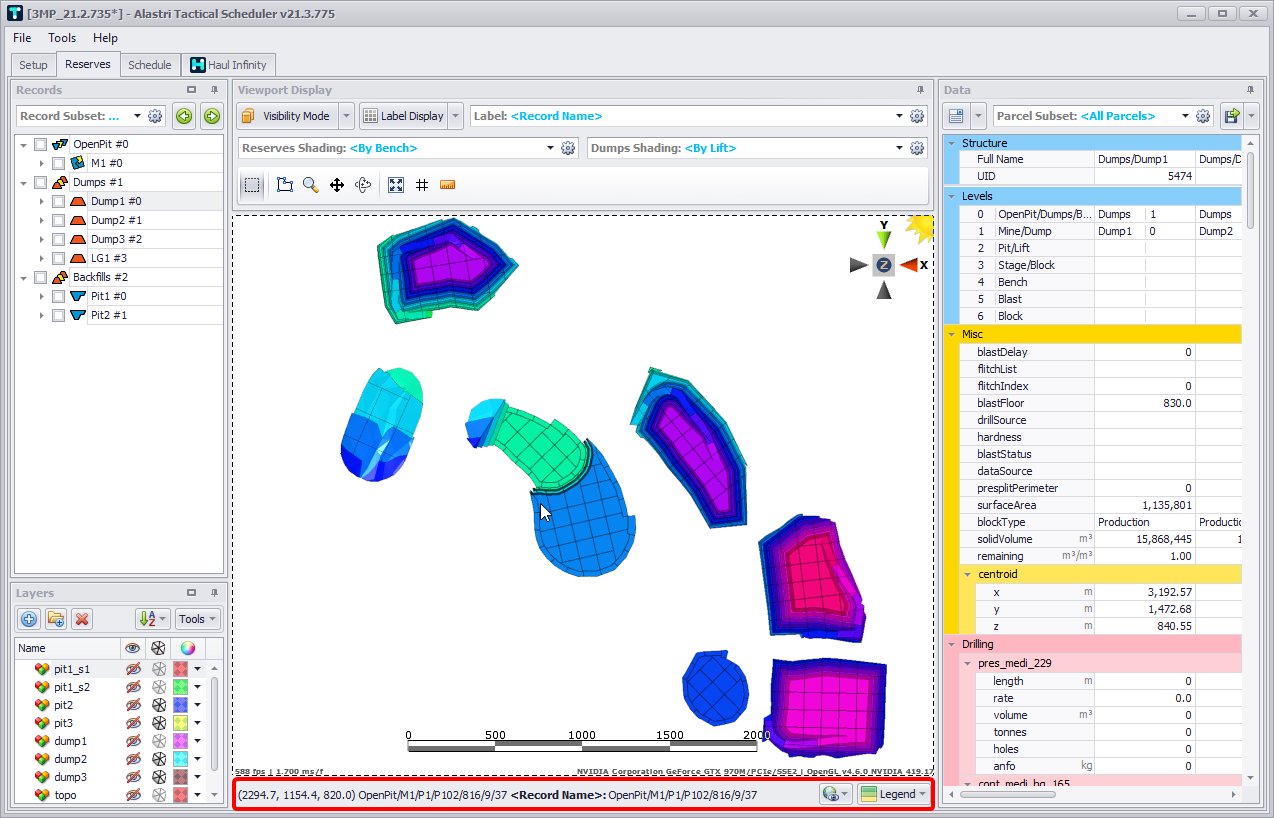Delete layer using red X icon

(x=82, y=619)
